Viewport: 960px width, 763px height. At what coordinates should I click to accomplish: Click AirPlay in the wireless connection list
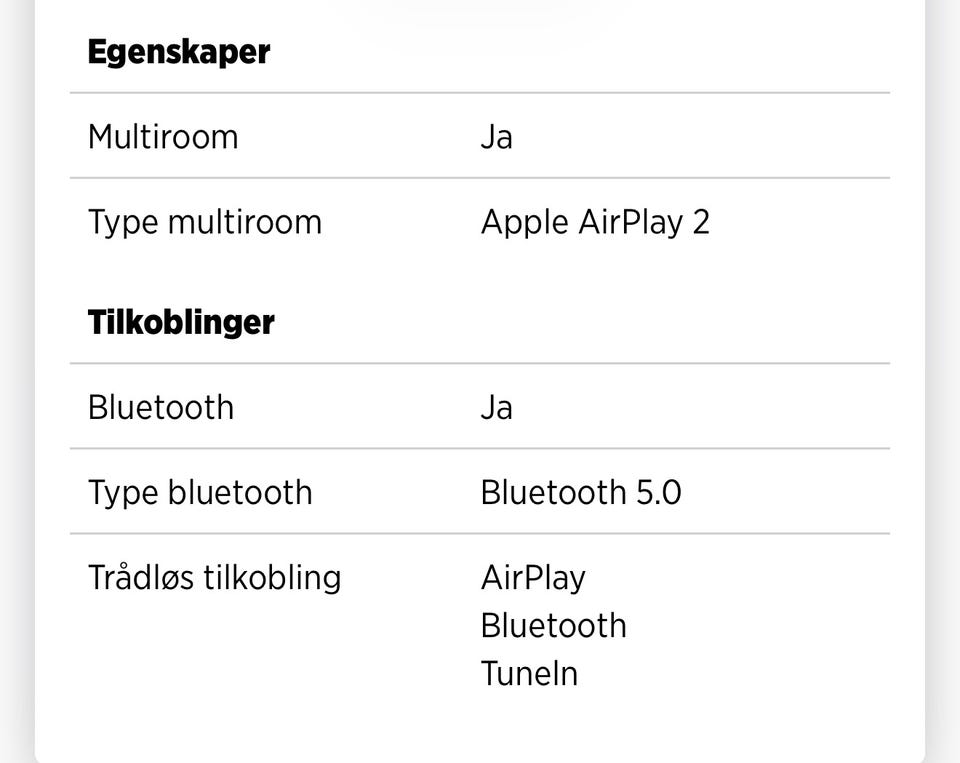(x=533, y=578)
